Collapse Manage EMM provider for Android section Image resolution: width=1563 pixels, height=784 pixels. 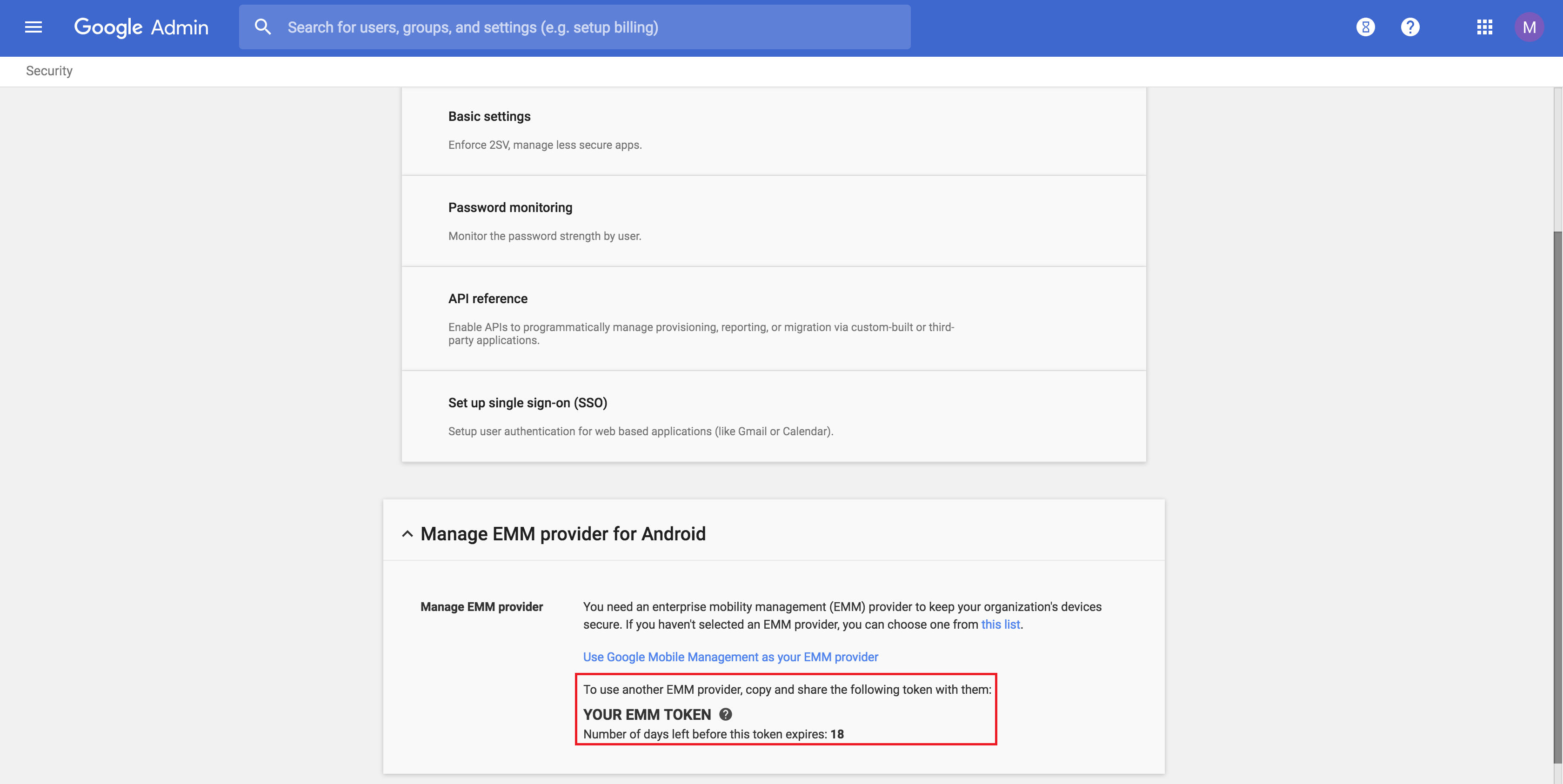point(407,534)
